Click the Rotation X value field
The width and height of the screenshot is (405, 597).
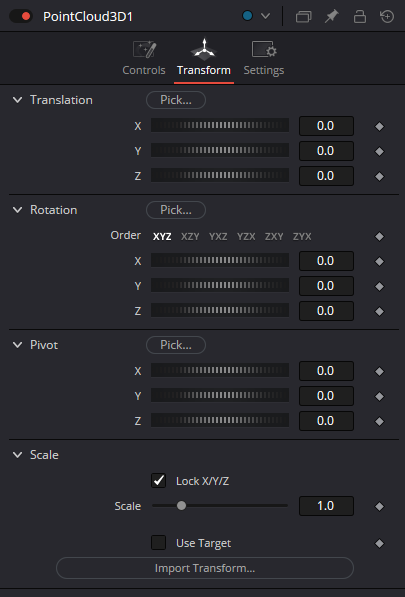click(x=326, y=261)
